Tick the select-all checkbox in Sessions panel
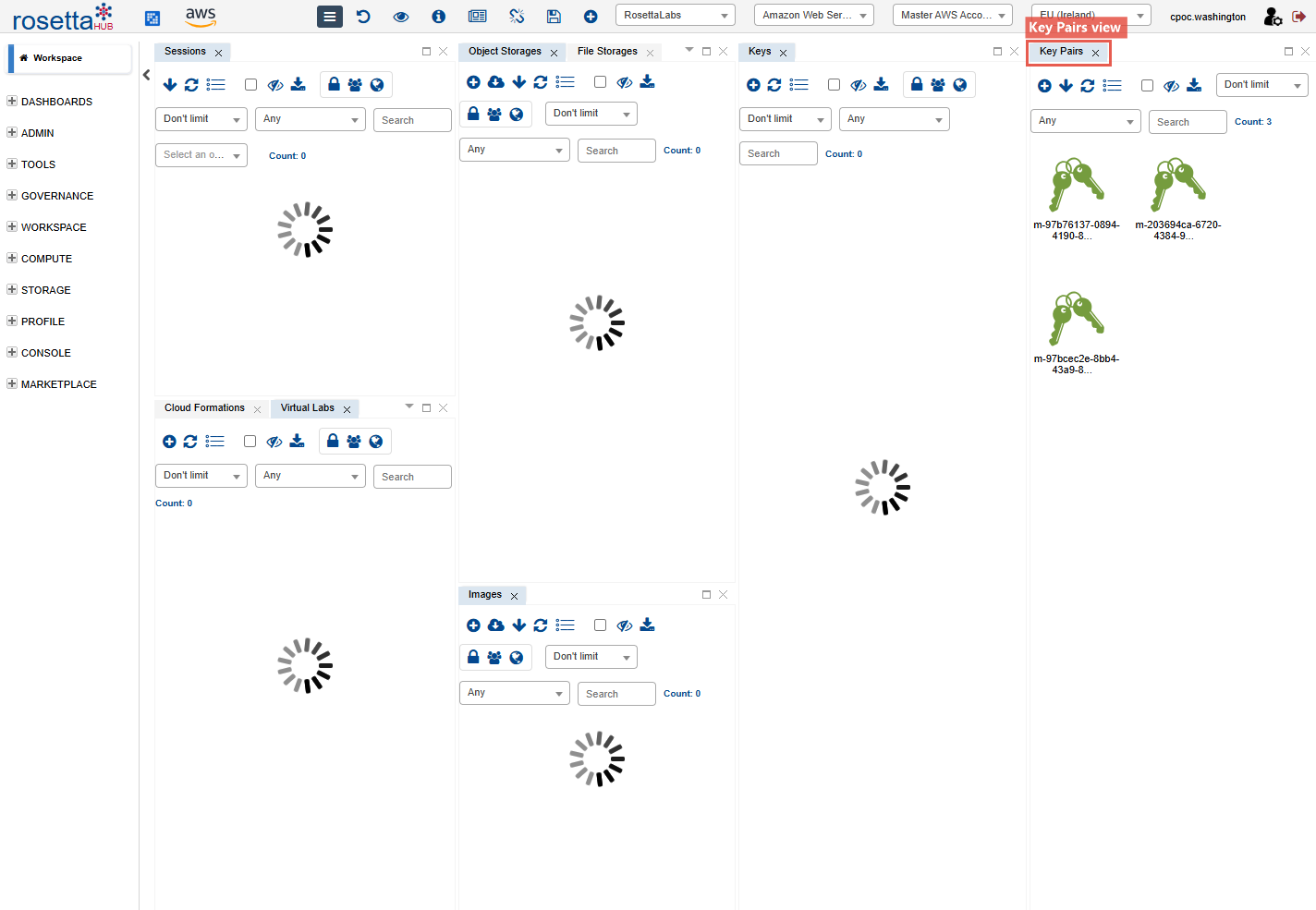The width and height of the screenshot is (1316, 910). 250,85
